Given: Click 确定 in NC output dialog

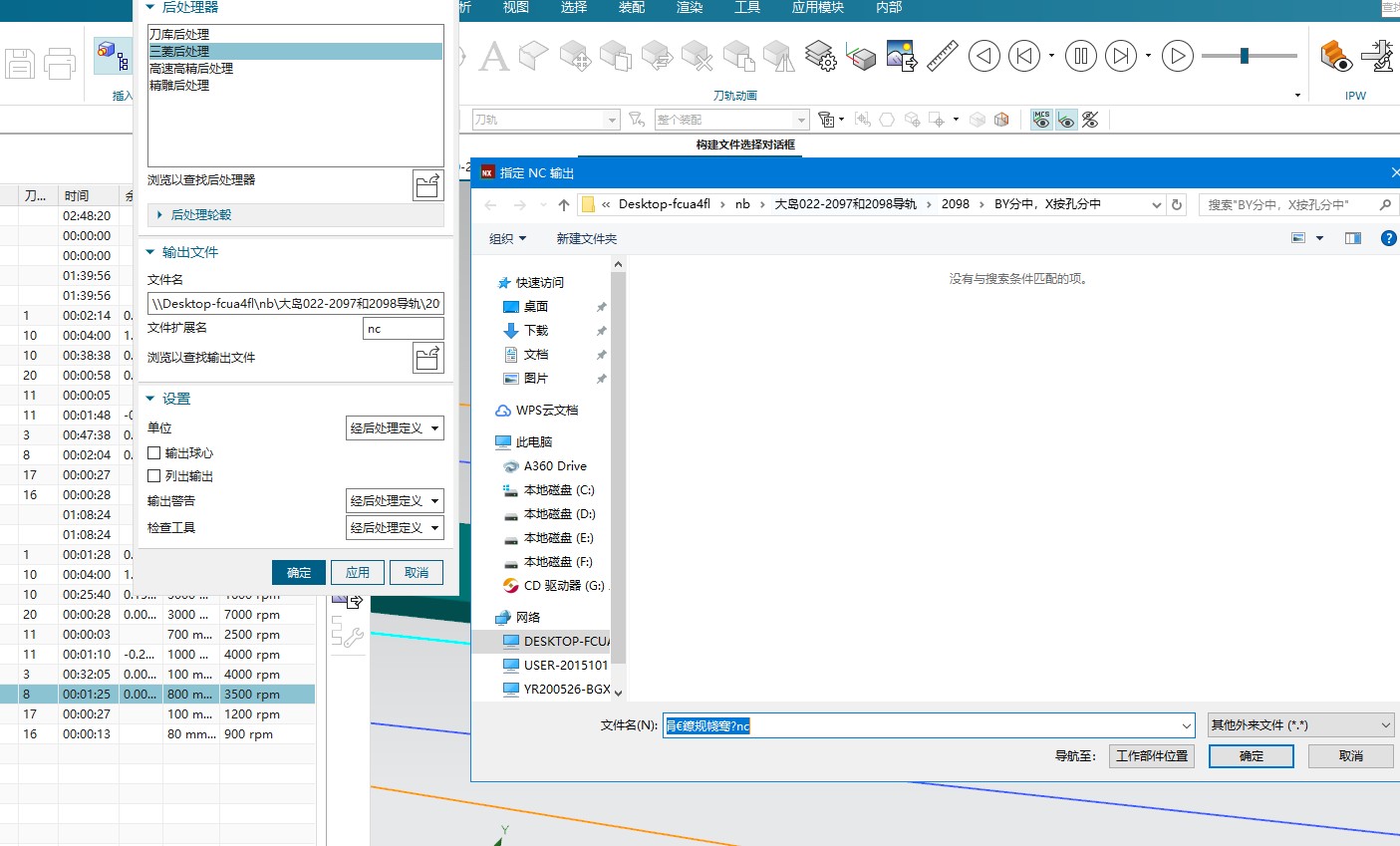Looking at the screenshot, I should tap(1252, 756).
